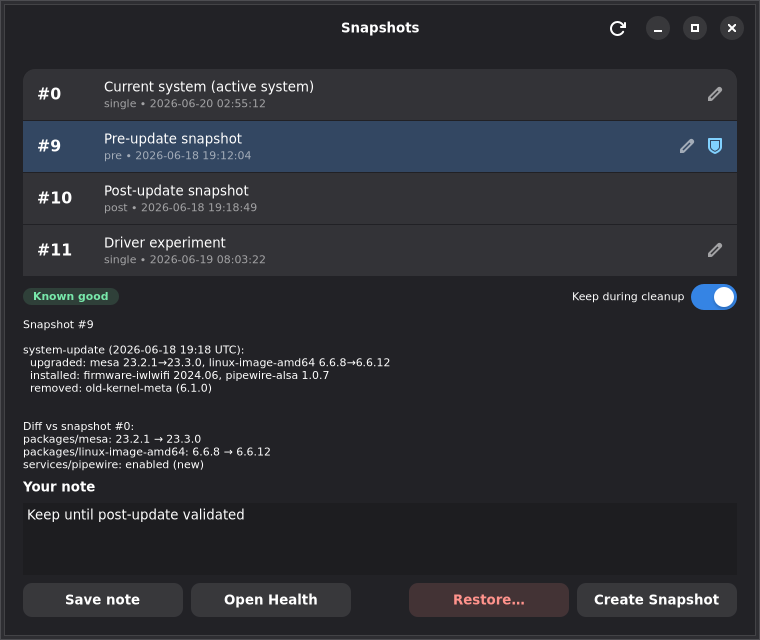Select the Pre-update snapshot #9 row
Viewport: 760px width, 640px height.
tap(380, 146)
